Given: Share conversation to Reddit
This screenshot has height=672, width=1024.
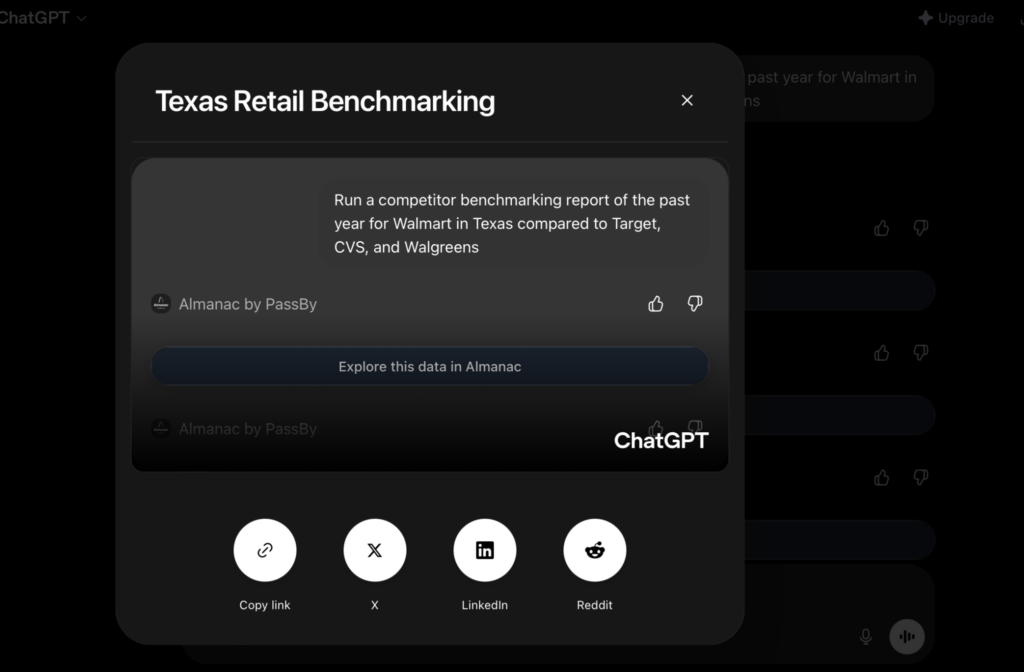Looking at the screenshot, I should 594,550.
